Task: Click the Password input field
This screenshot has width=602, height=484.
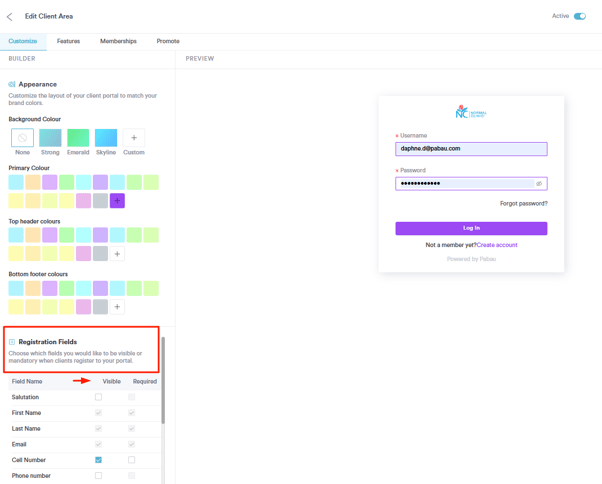Action: coord(471,183)
